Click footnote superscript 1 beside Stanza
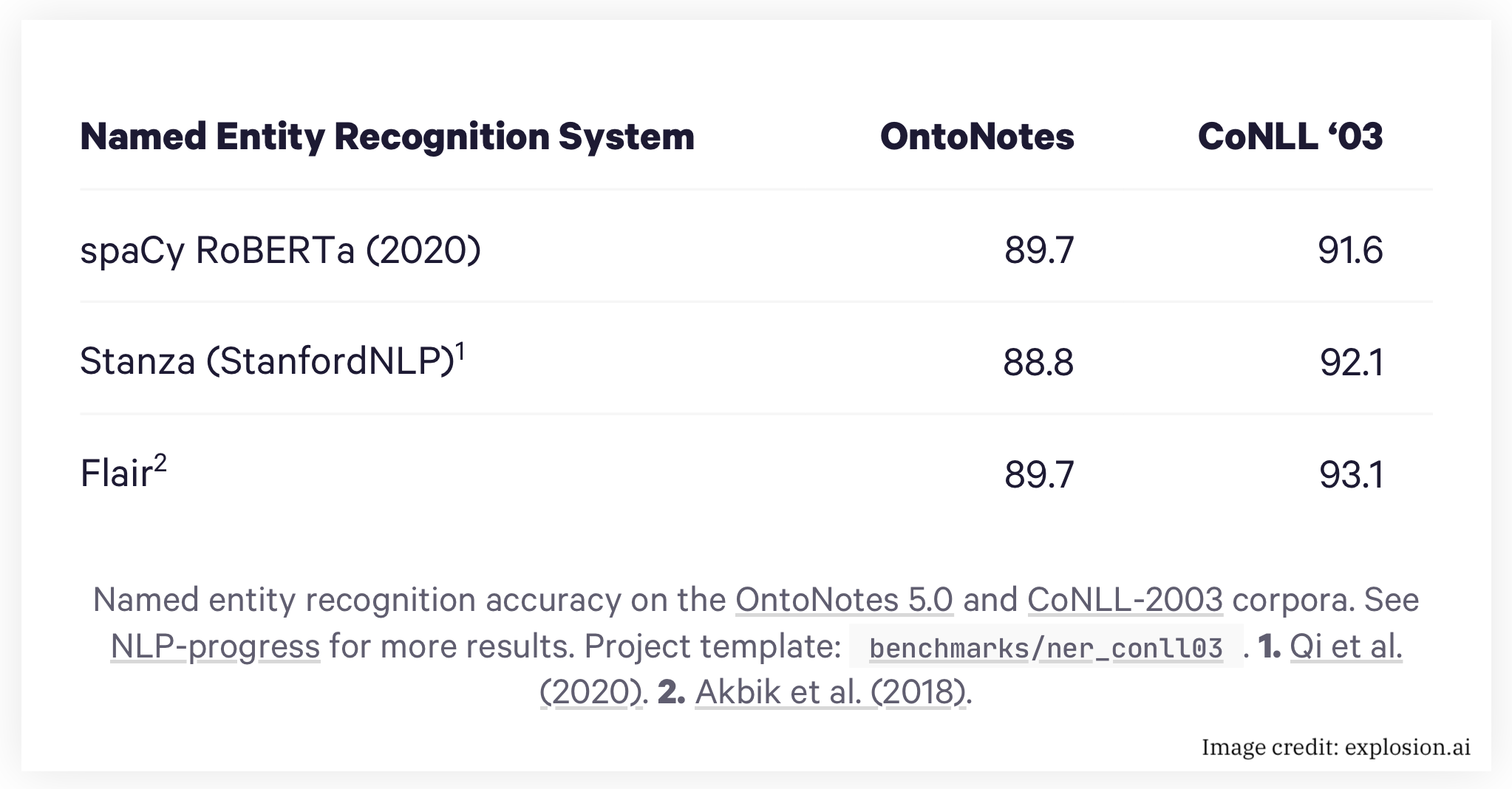The width and height of the screenshot is (1512, 789). pyautogui.click(x=460, y=350)
